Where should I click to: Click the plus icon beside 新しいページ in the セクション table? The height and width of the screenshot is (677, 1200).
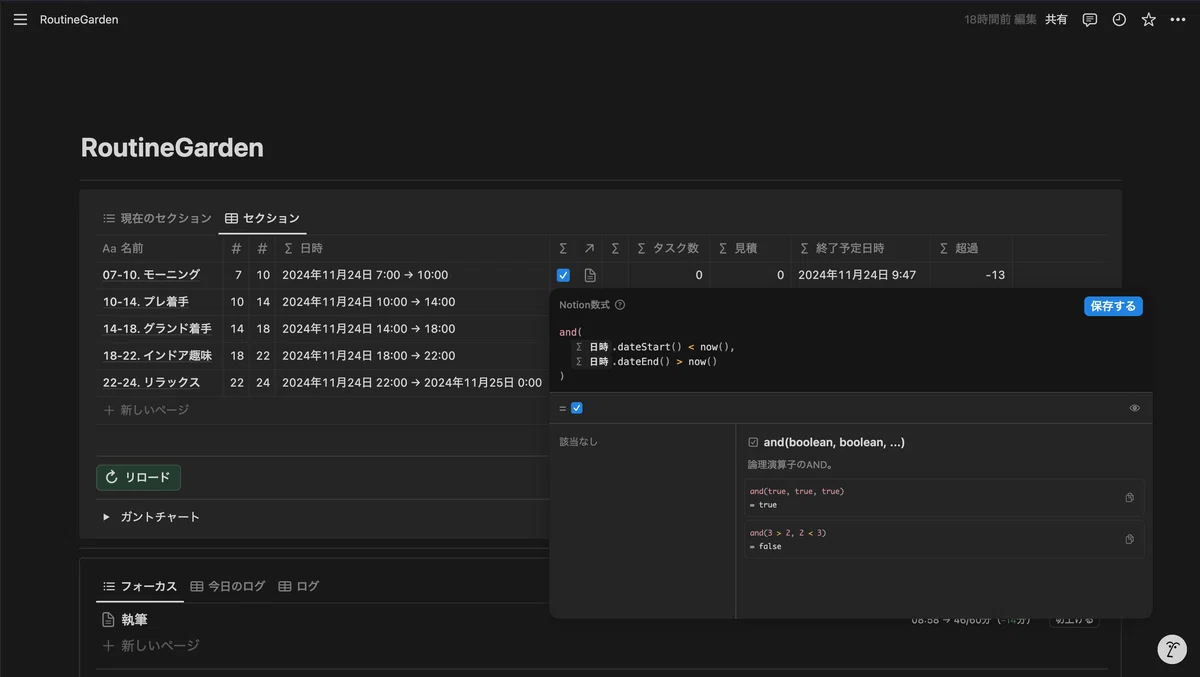(109, 410)
